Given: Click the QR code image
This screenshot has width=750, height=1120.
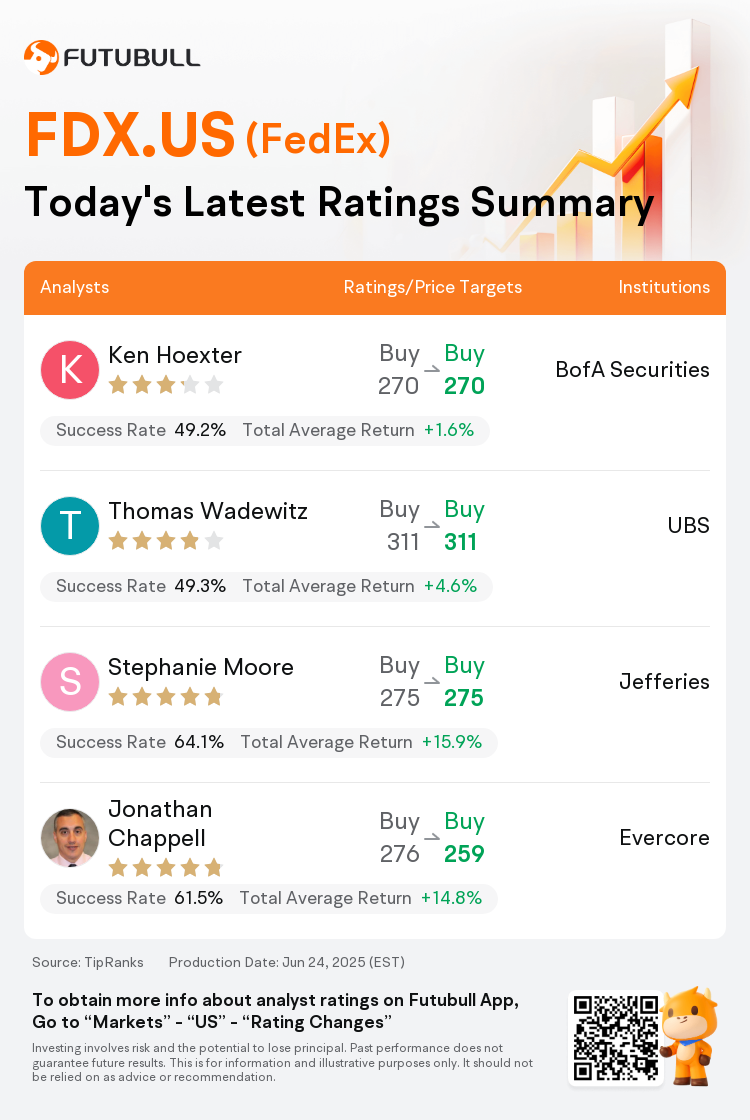Looking at the screenshot, I should tap(616, 1038).
